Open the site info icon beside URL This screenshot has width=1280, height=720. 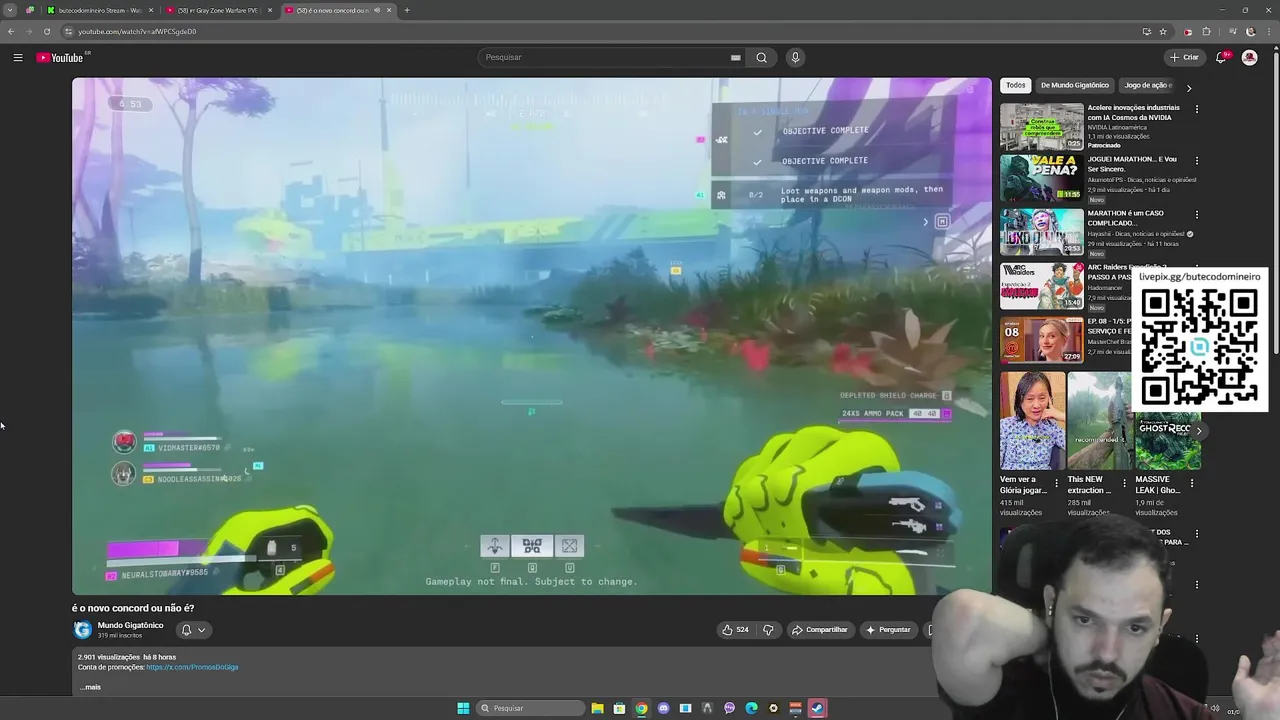pyautogui.click(x=68, y=31)
